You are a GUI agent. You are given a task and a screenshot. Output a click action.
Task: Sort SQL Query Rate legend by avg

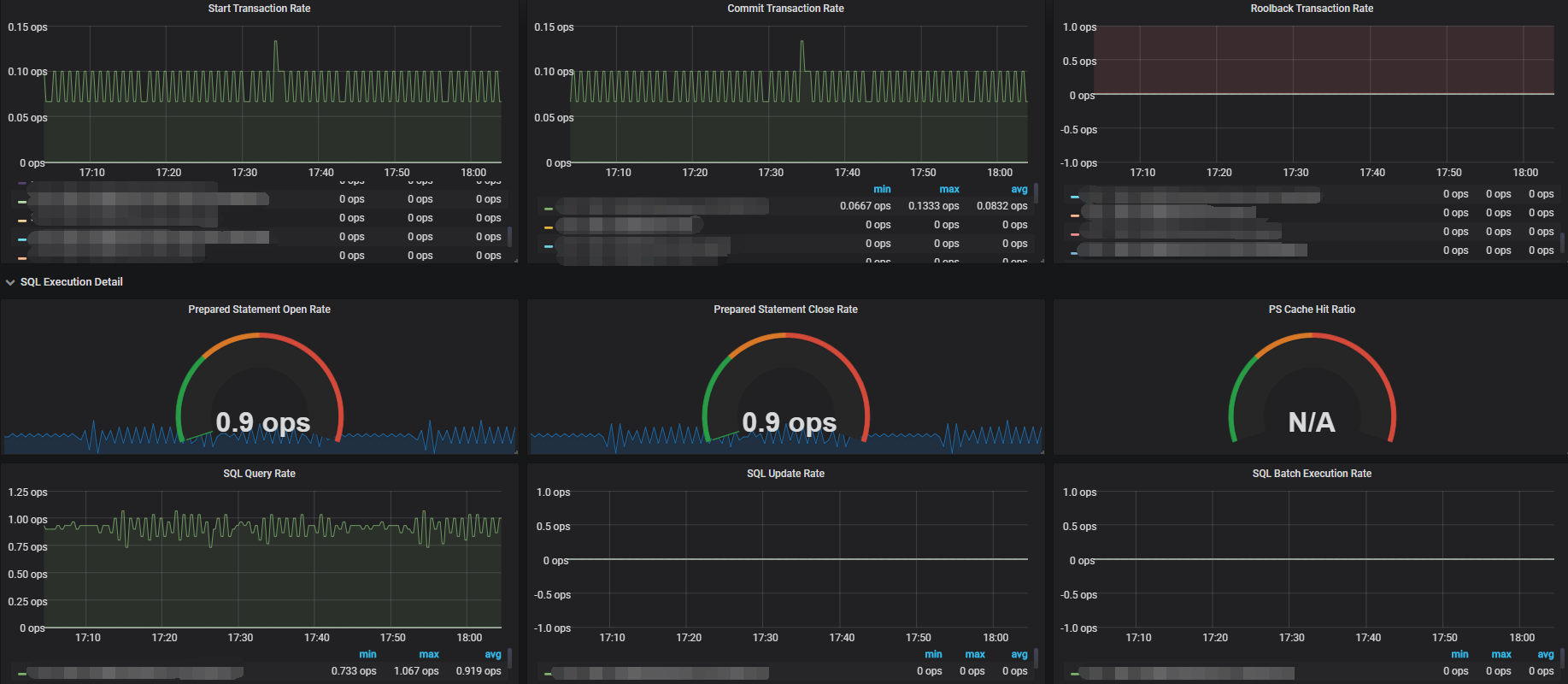493,655
